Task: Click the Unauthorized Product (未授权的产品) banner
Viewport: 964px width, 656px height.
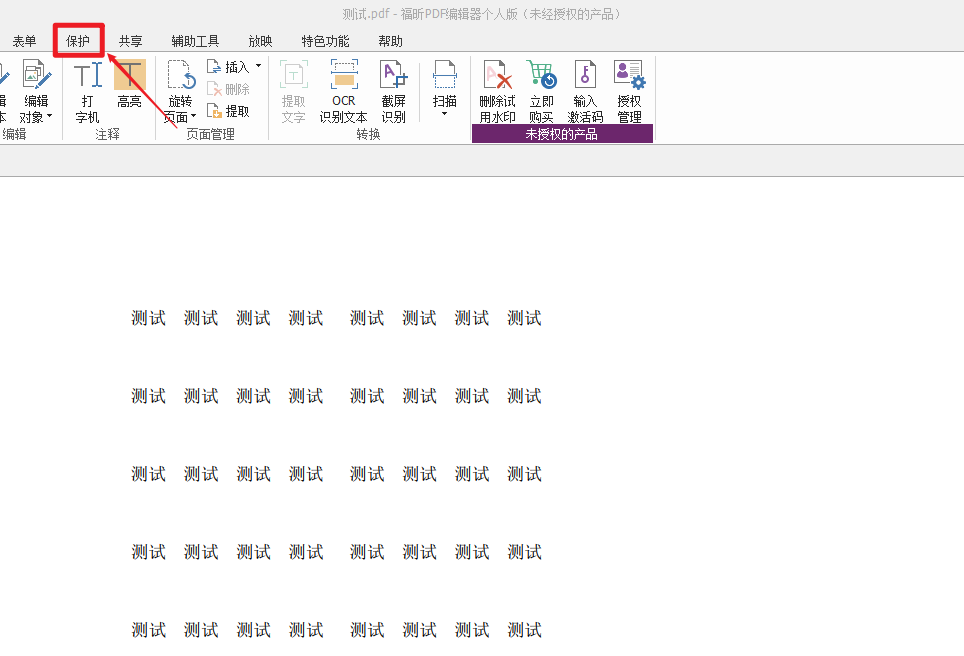Action: tap(562, 133)
